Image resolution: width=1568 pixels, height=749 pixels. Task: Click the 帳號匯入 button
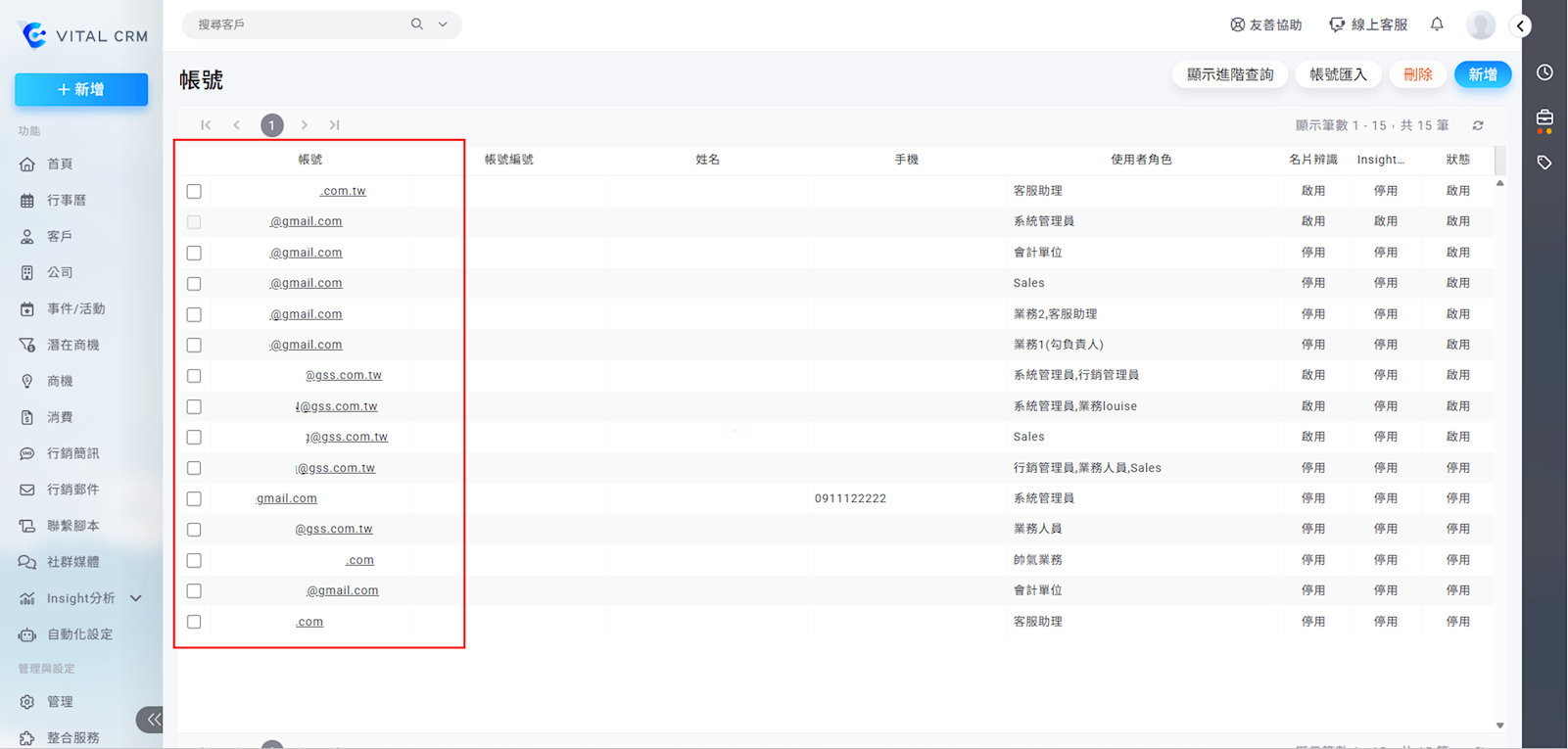(x=1338, y=74)
